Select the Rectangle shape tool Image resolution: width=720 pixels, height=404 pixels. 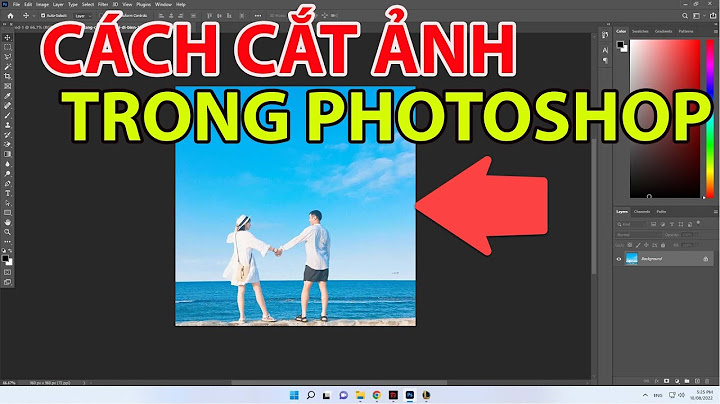coord(7,213)
